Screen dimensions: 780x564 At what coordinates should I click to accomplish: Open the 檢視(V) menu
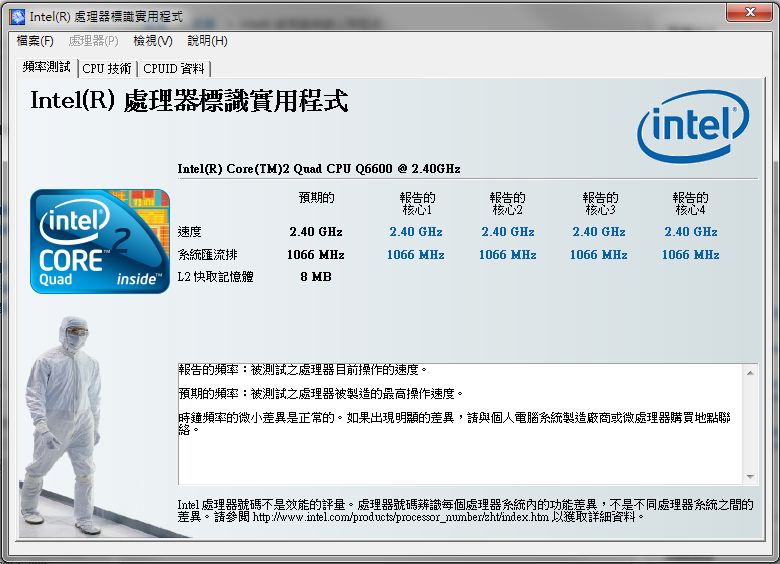(153, 41)
